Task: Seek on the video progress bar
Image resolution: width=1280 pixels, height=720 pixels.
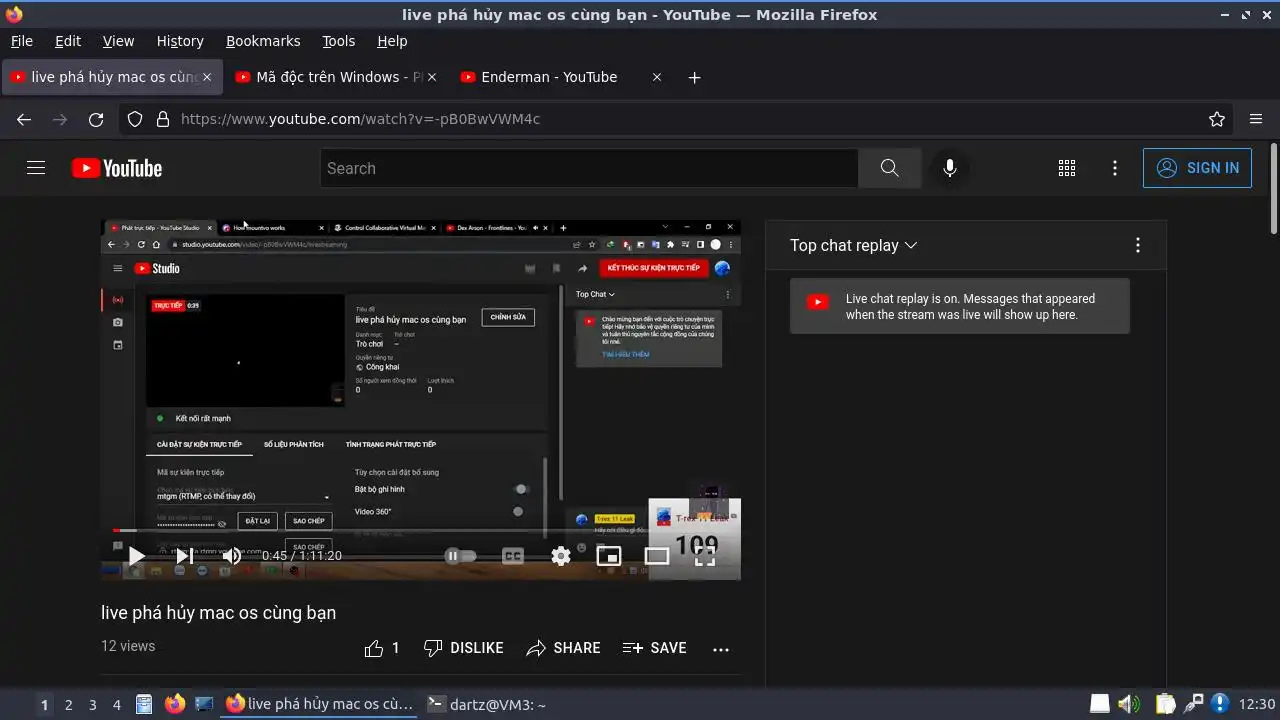Action: (421, 530)
